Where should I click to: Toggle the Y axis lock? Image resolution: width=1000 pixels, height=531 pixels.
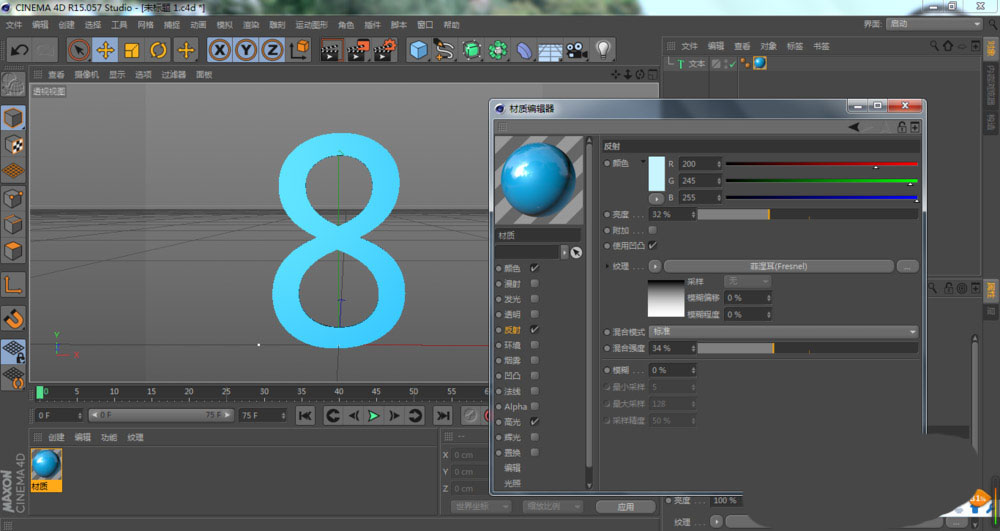(x=246, y=50)
